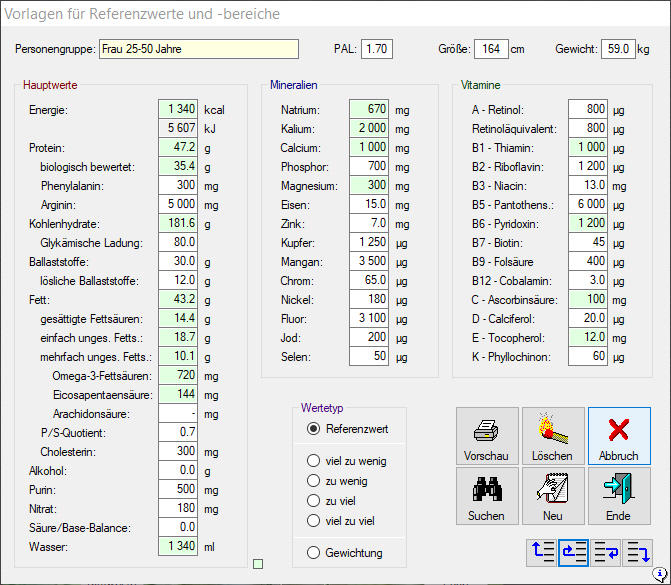671x585 pixels.
Task: Go to next record using right-arrow list icon
Action: pos(606,552)
